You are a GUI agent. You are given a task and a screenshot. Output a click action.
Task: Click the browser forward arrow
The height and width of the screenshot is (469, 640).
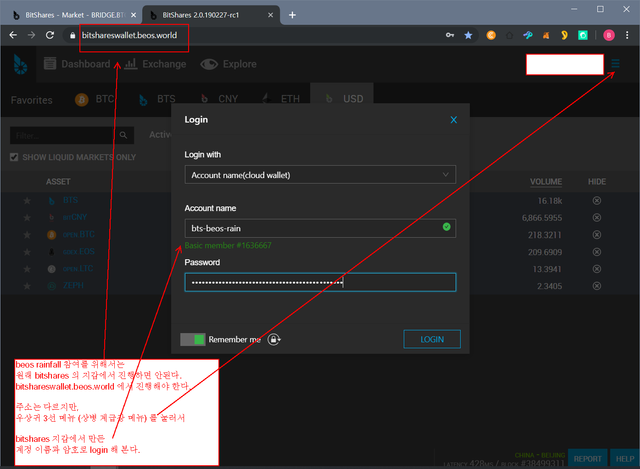pyautogui.click(x=31, y=35)
